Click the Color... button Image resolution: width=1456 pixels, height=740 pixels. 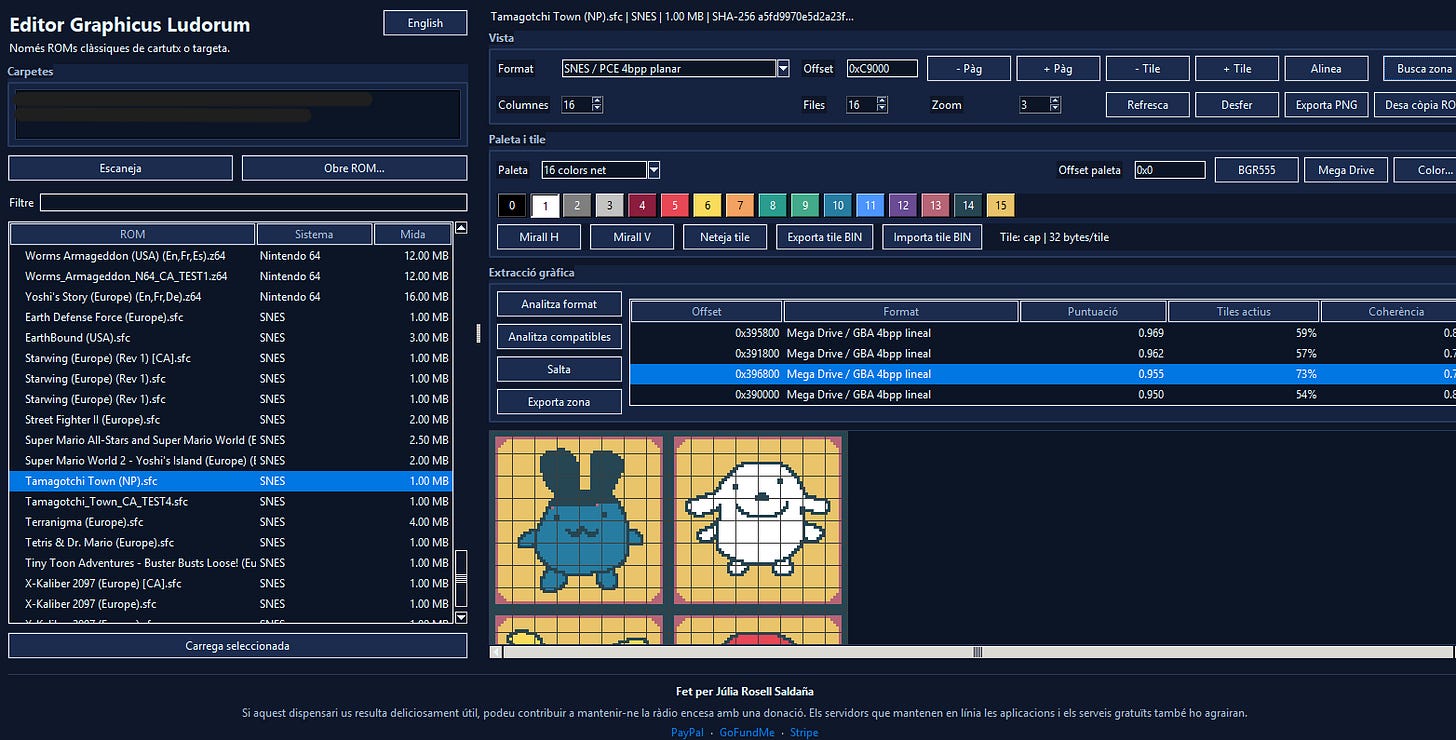[x=1425, y=170]
